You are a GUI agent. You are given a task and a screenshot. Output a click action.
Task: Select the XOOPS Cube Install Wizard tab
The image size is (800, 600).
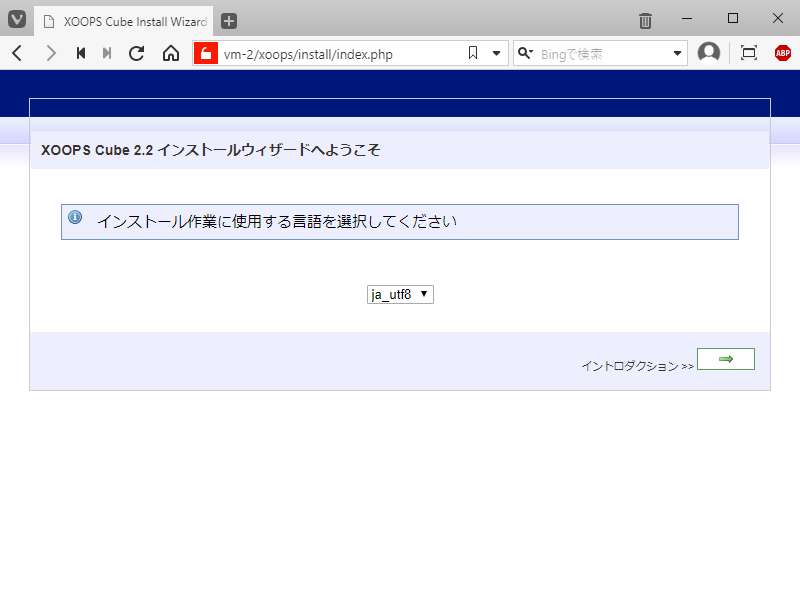tap(123, 21)
